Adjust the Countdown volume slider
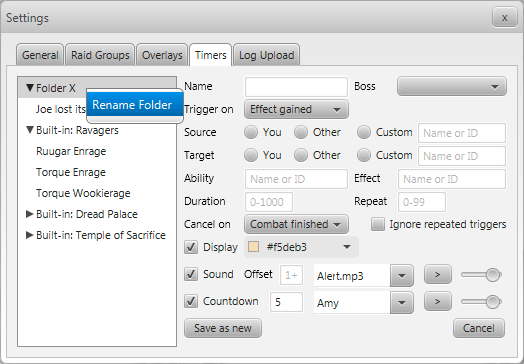The width and height of the screenshot is (524, 364). tap(481, 302)
